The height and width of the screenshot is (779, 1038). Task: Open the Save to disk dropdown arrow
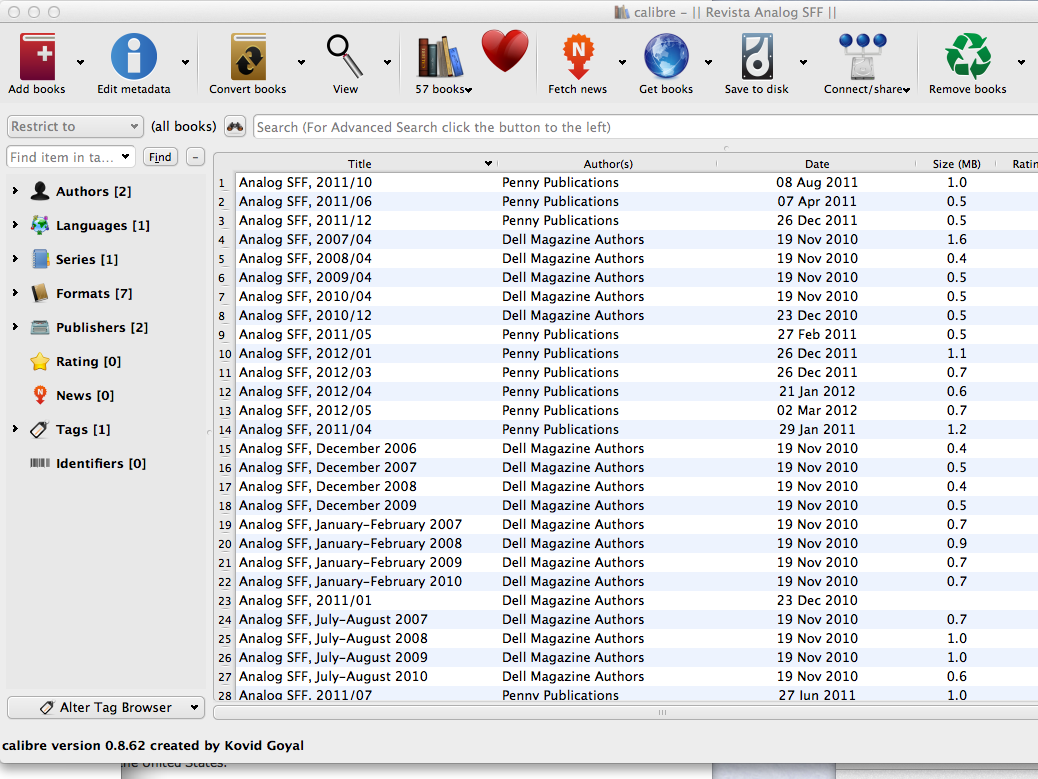click(803, 62)
